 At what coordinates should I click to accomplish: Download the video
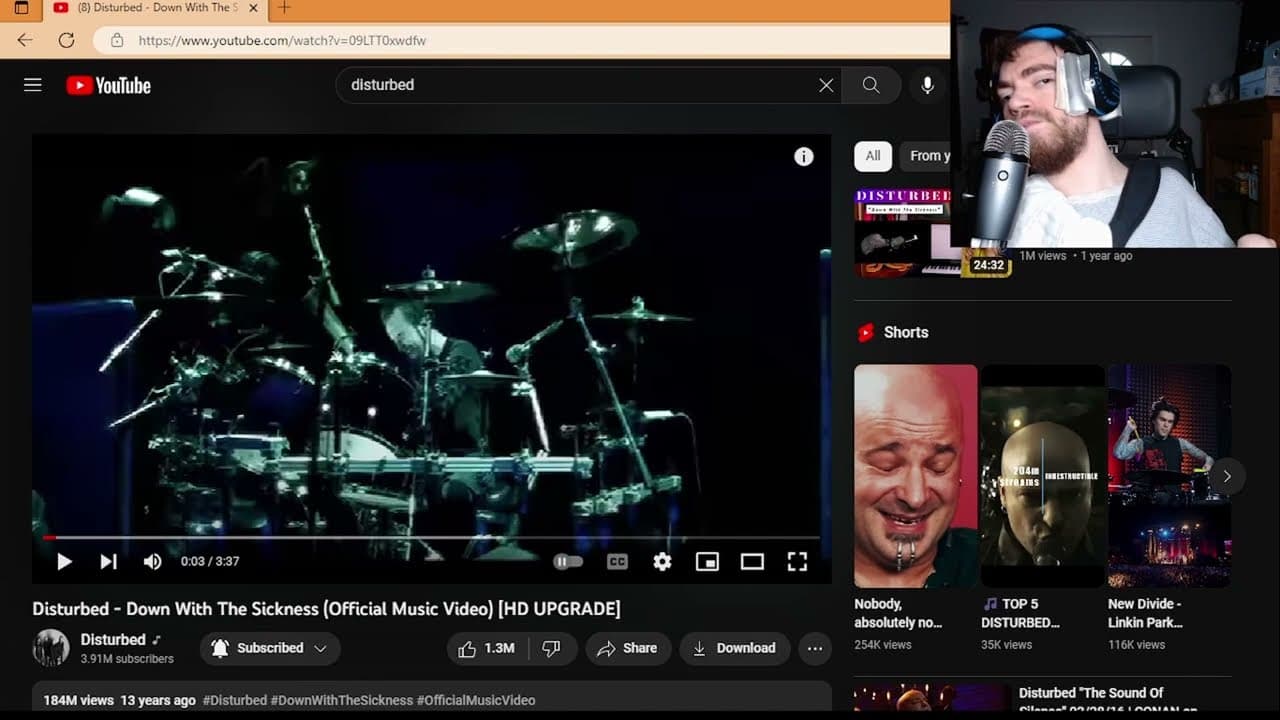point(734,648)
